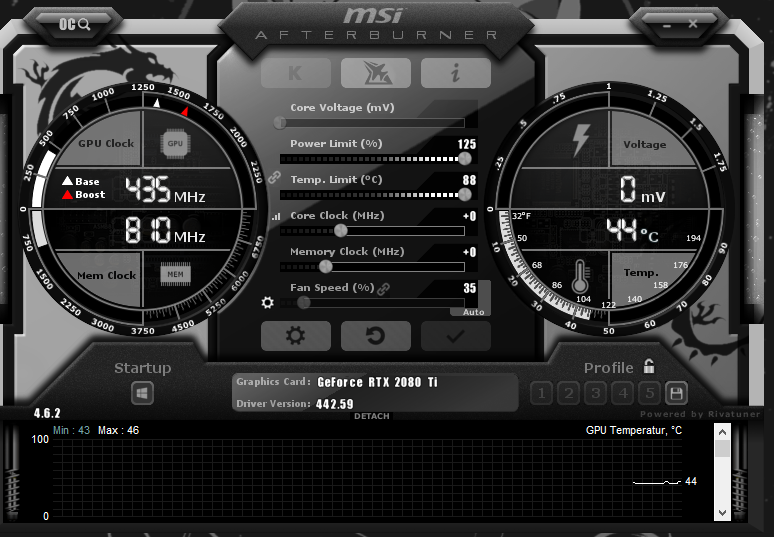Click the Kombustor K button
The image size is (774, 537).
click(x=296, y=73)
